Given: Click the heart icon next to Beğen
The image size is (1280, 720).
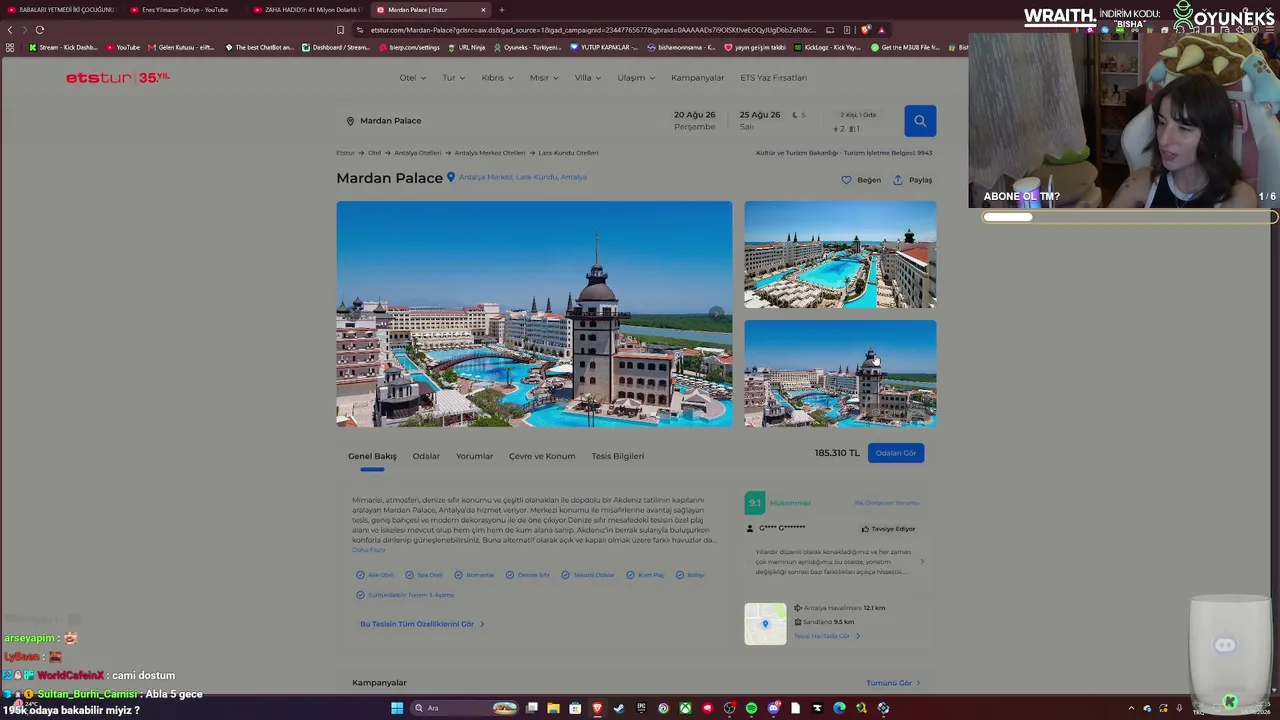Looking at the screenshot, I should click(846, 180).
